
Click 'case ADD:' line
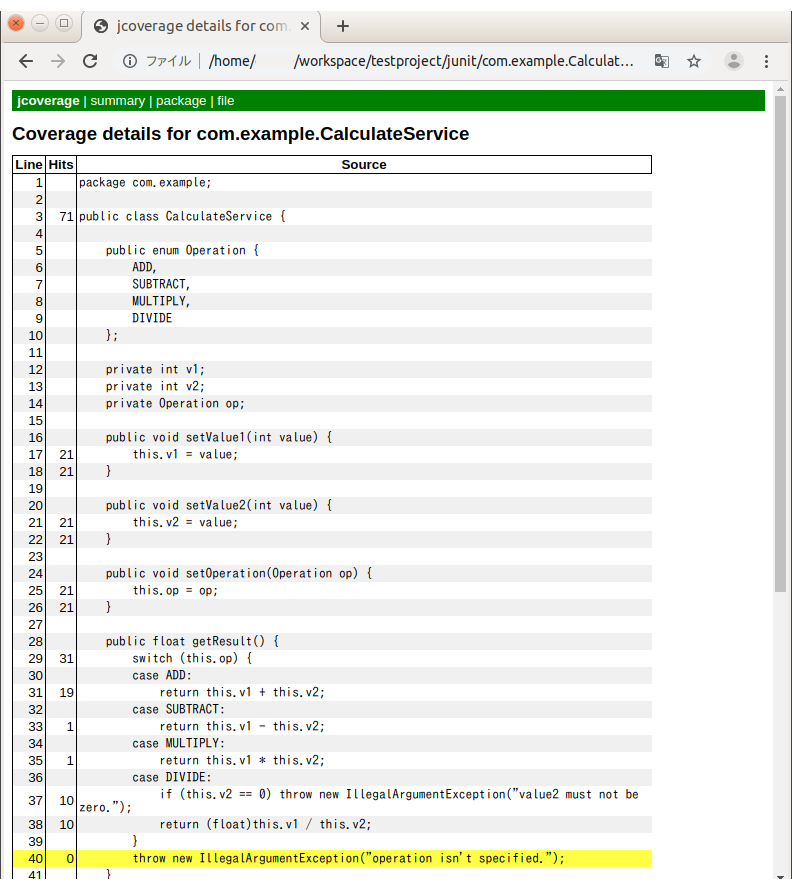pyautogui.click(x=162, y=676)
